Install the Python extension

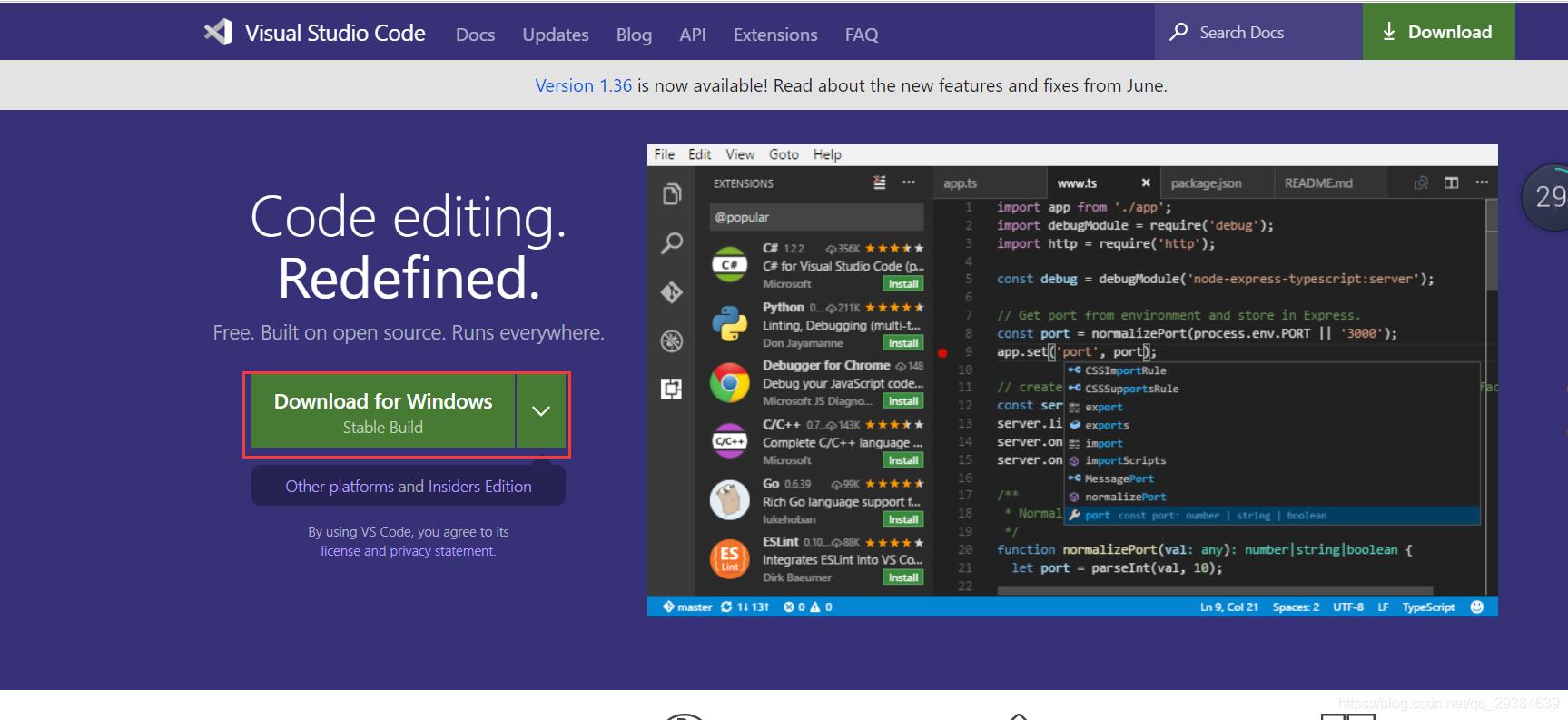point(903,343)
